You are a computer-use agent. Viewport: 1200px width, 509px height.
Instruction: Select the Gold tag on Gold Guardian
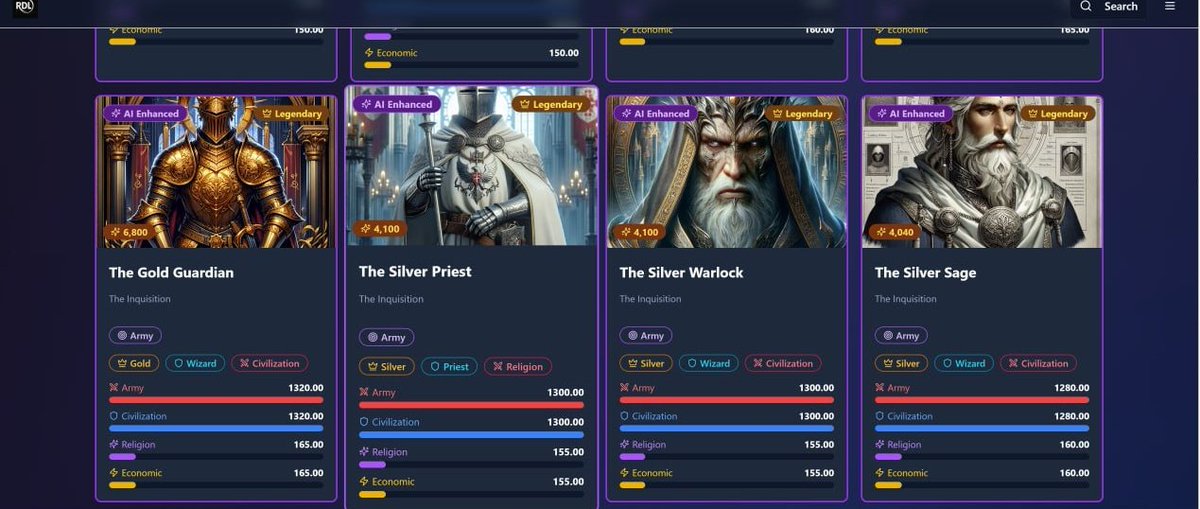point(133,364)
